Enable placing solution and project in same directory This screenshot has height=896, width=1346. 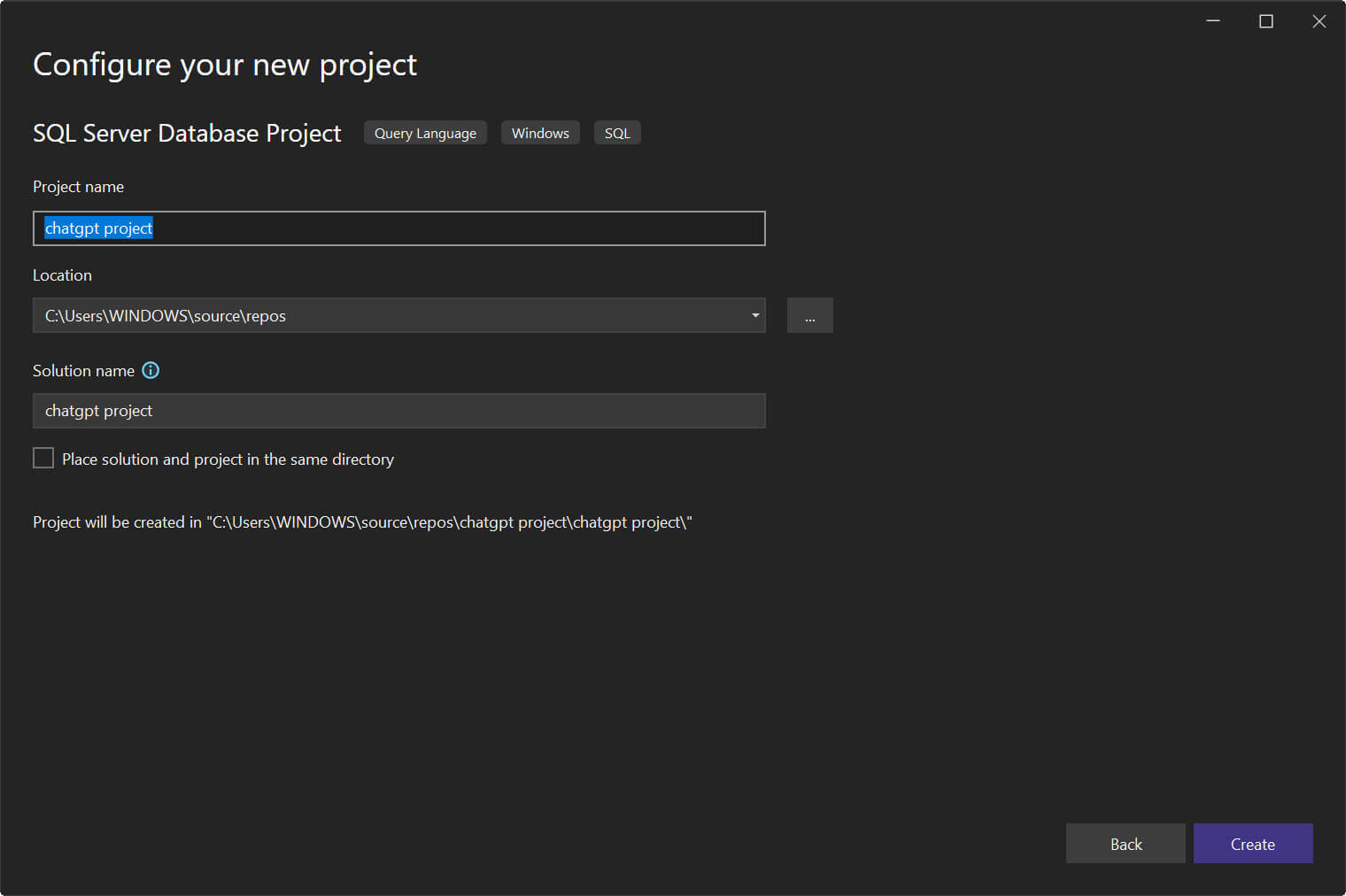43,459
